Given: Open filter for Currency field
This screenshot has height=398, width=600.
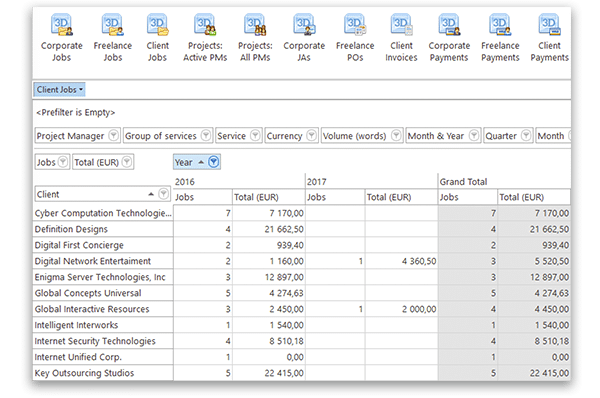Looking at the screenshot, I should (312, 135).
